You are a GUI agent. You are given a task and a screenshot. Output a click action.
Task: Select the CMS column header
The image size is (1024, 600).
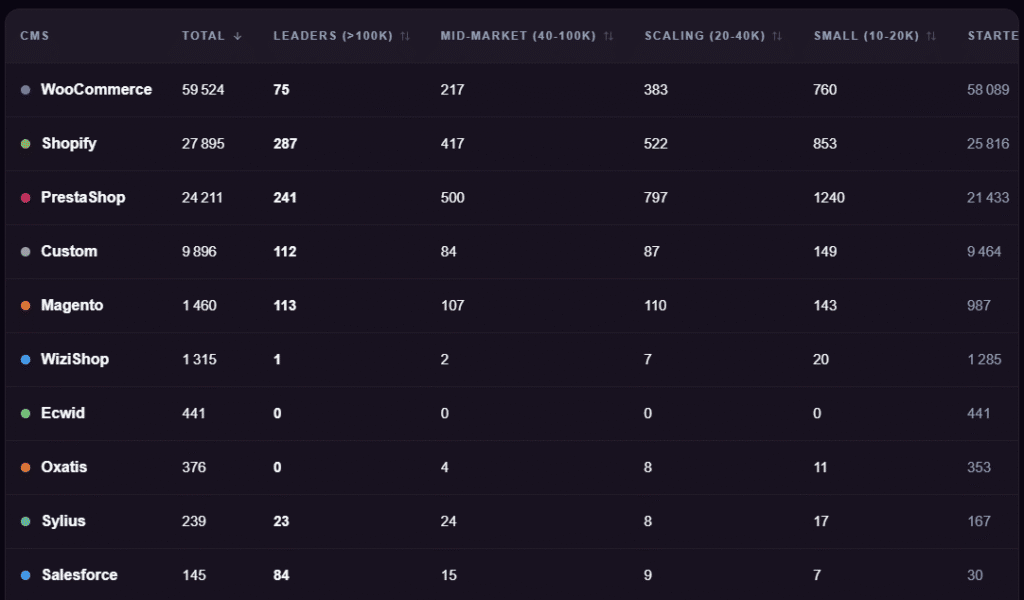coord(34,36)
